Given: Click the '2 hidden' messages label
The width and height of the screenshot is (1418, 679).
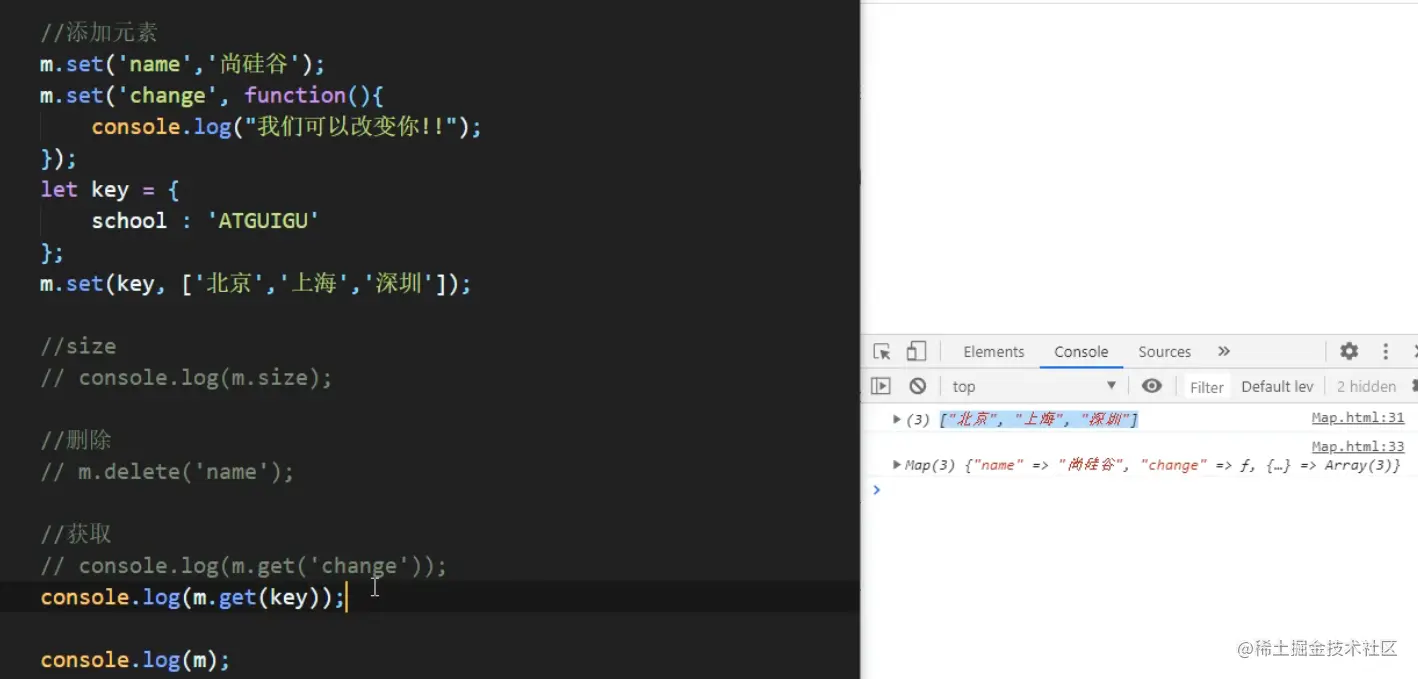Looking at the screenshot, I should coord(1366,386).
